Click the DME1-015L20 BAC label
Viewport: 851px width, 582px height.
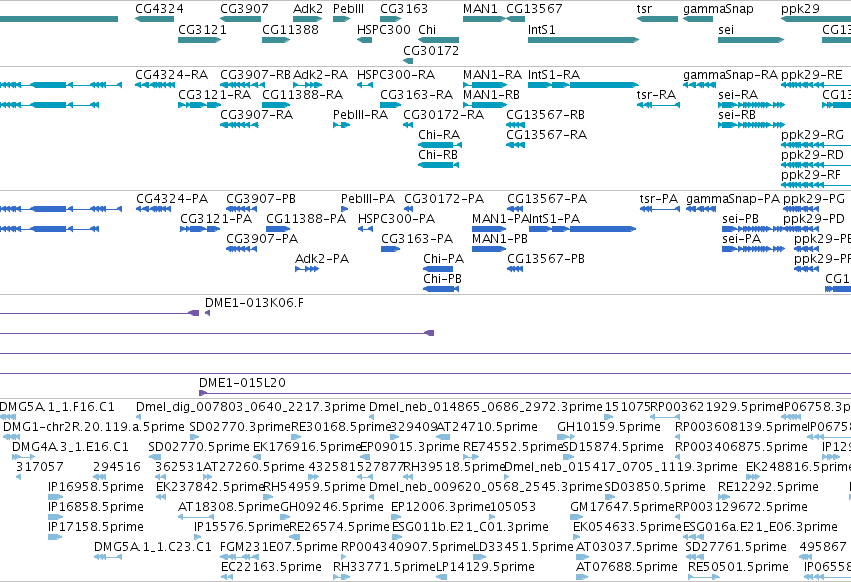(242, 383)
